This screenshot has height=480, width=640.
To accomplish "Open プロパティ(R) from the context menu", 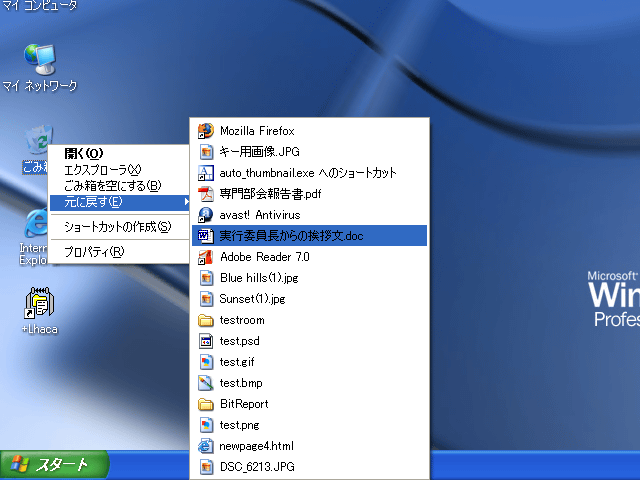I will point(119,252).
